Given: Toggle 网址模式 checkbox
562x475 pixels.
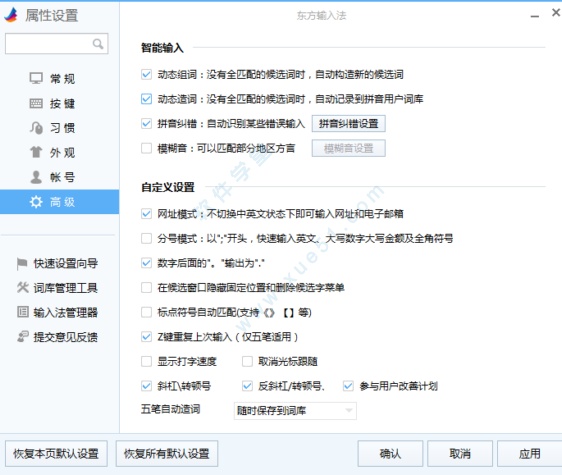Looking at the screenshot, I should pyautogui.click(x=146, y=214).
